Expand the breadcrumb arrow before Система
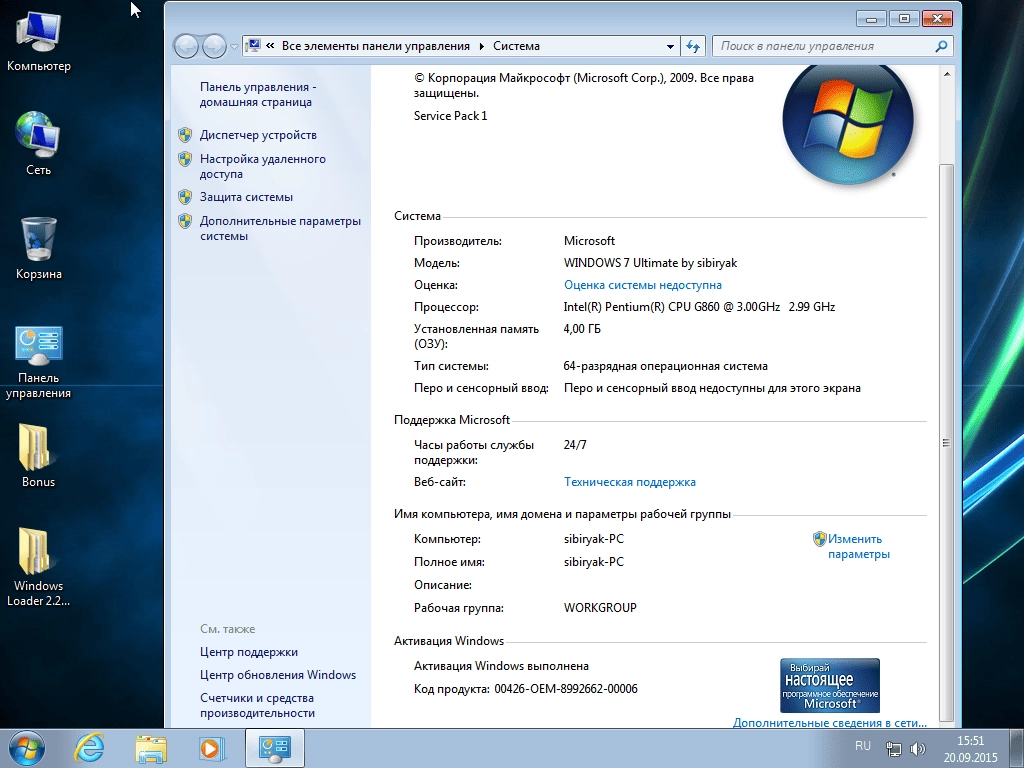The height and width of the screenshot is (768, 1024). (482, 46)
